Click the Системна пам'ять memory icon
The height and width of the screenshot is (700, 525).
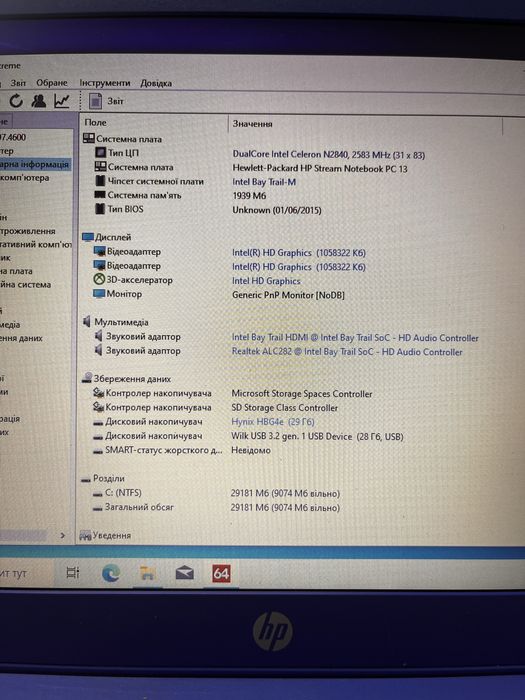[x=100, y=195]
